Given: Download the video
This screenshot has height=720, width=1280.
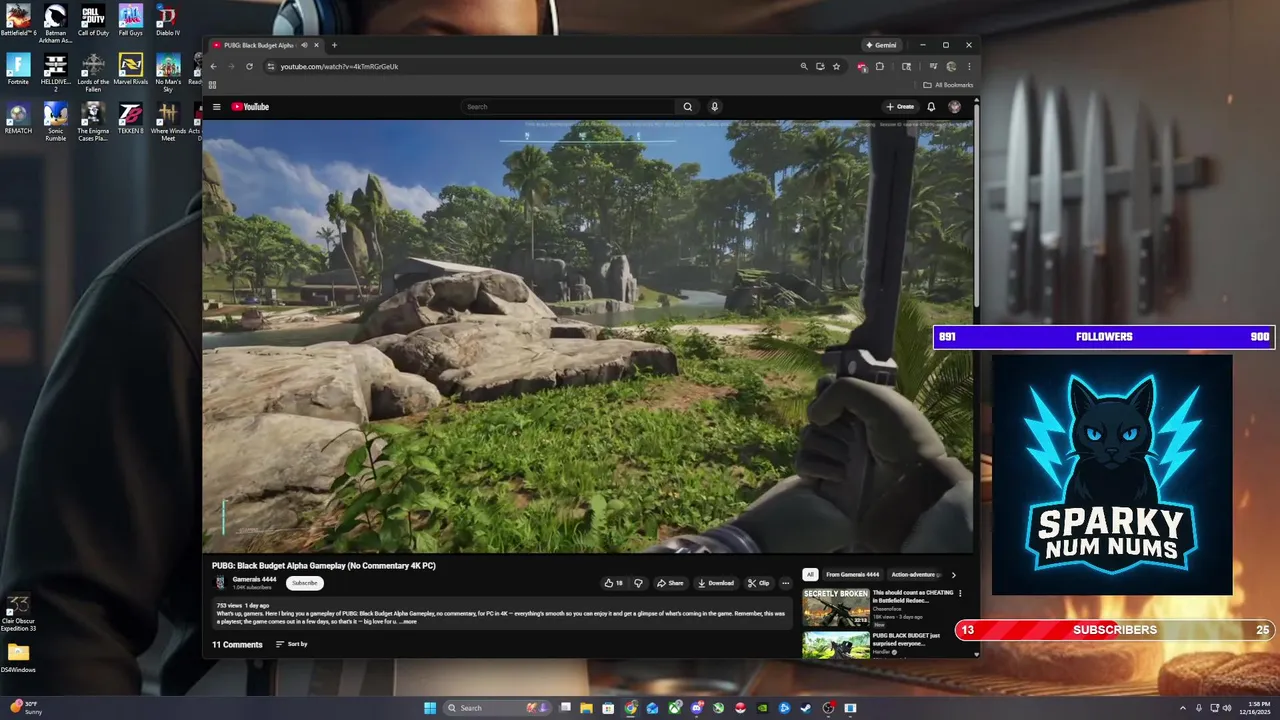Looking at the screenshot, I should coord(716,583).
